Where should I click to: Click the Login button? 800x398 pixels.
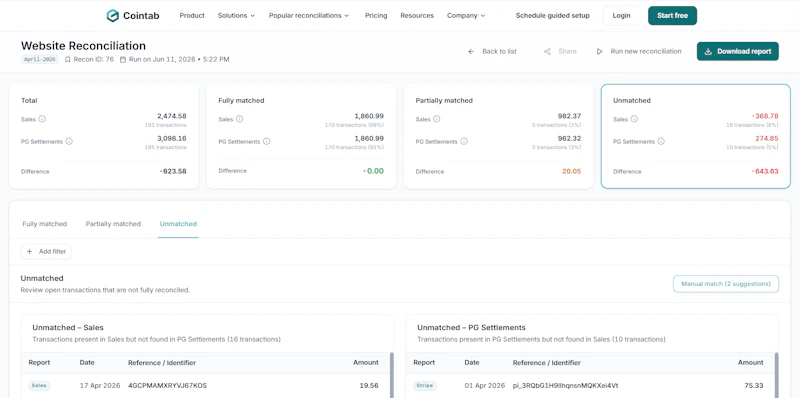(621, 16)
